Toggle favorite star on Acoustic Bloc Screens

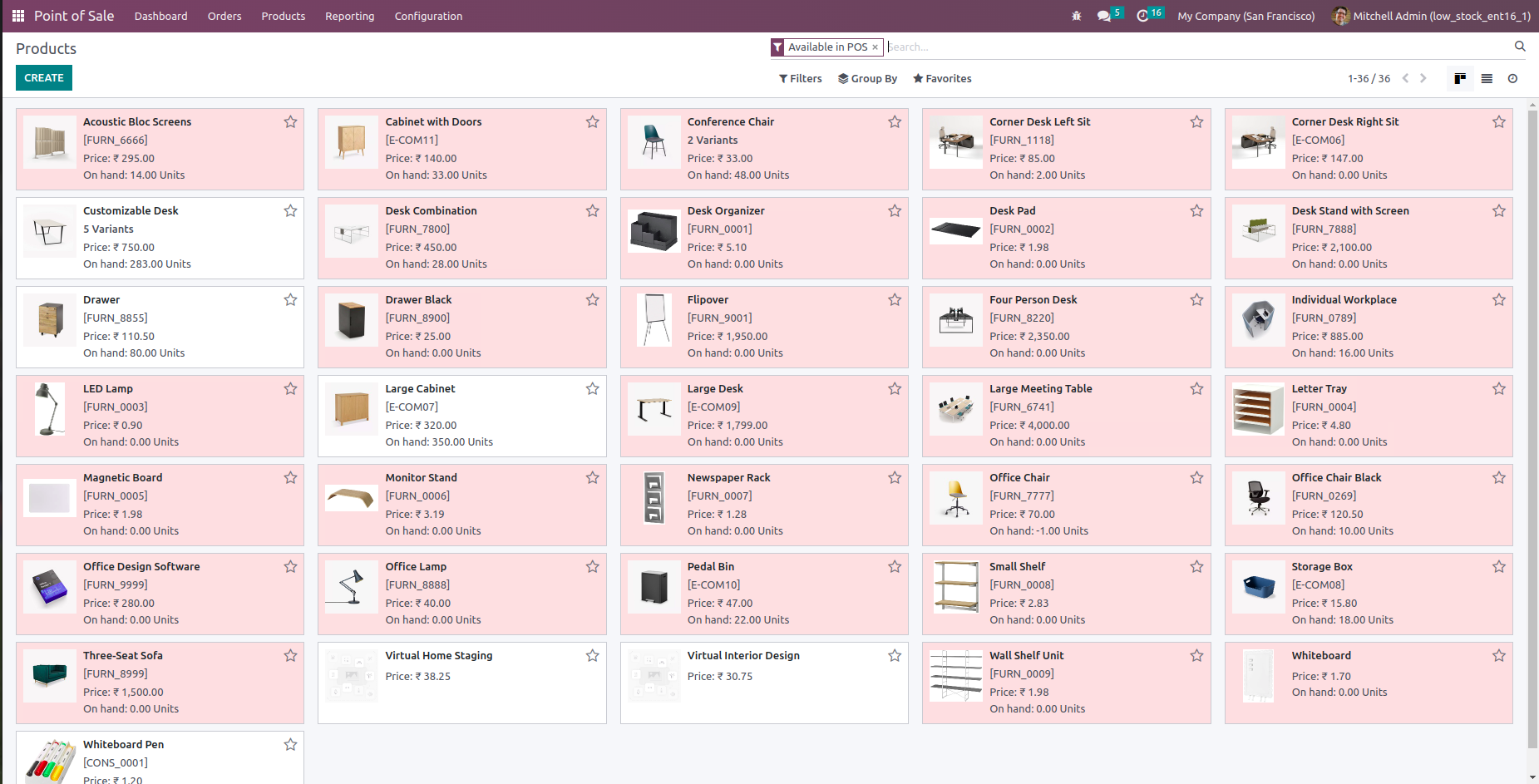[290, 122]
